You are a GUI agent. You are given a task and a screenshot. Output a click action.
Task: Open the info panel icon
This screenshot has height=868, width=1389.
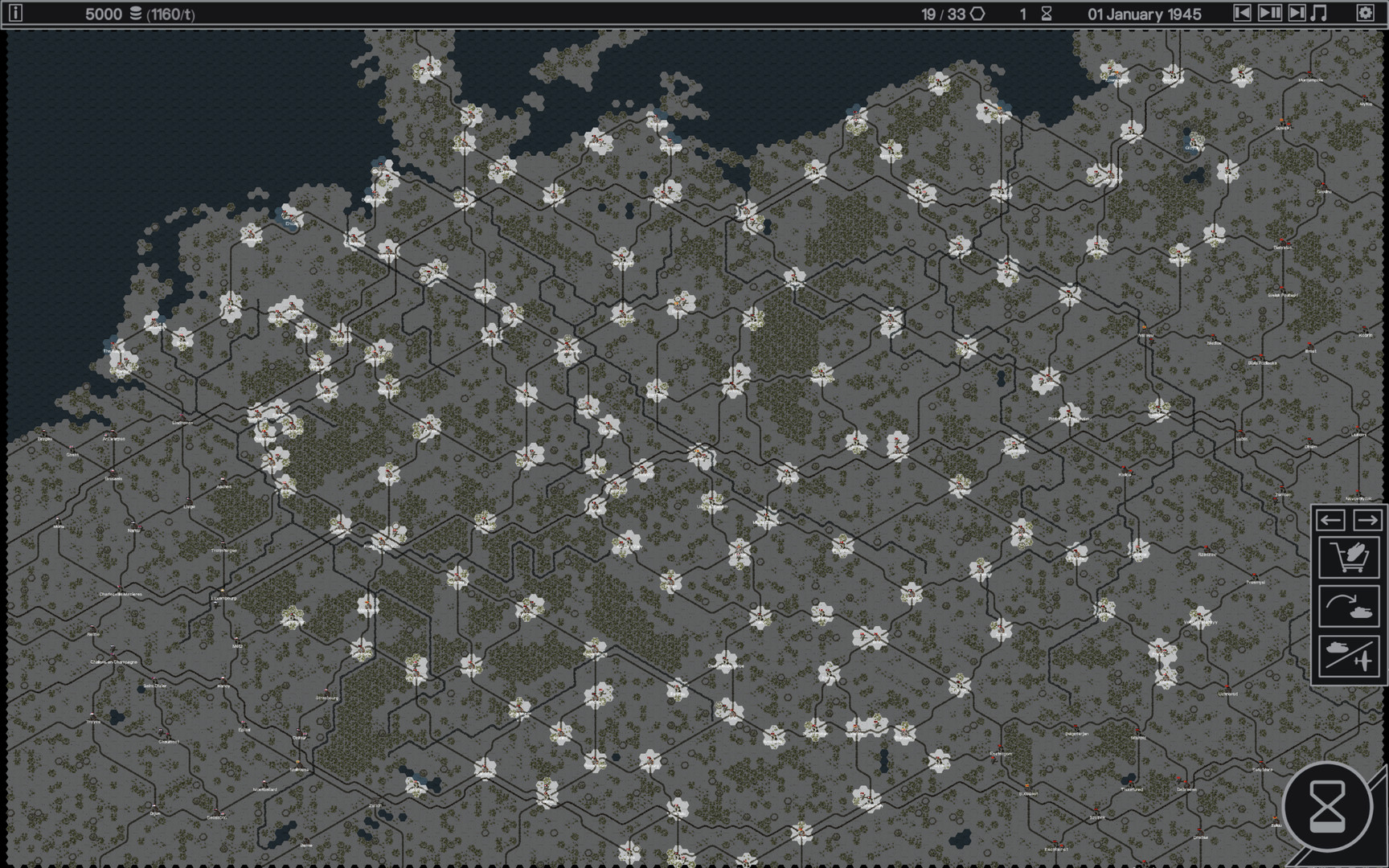(14, 13)
